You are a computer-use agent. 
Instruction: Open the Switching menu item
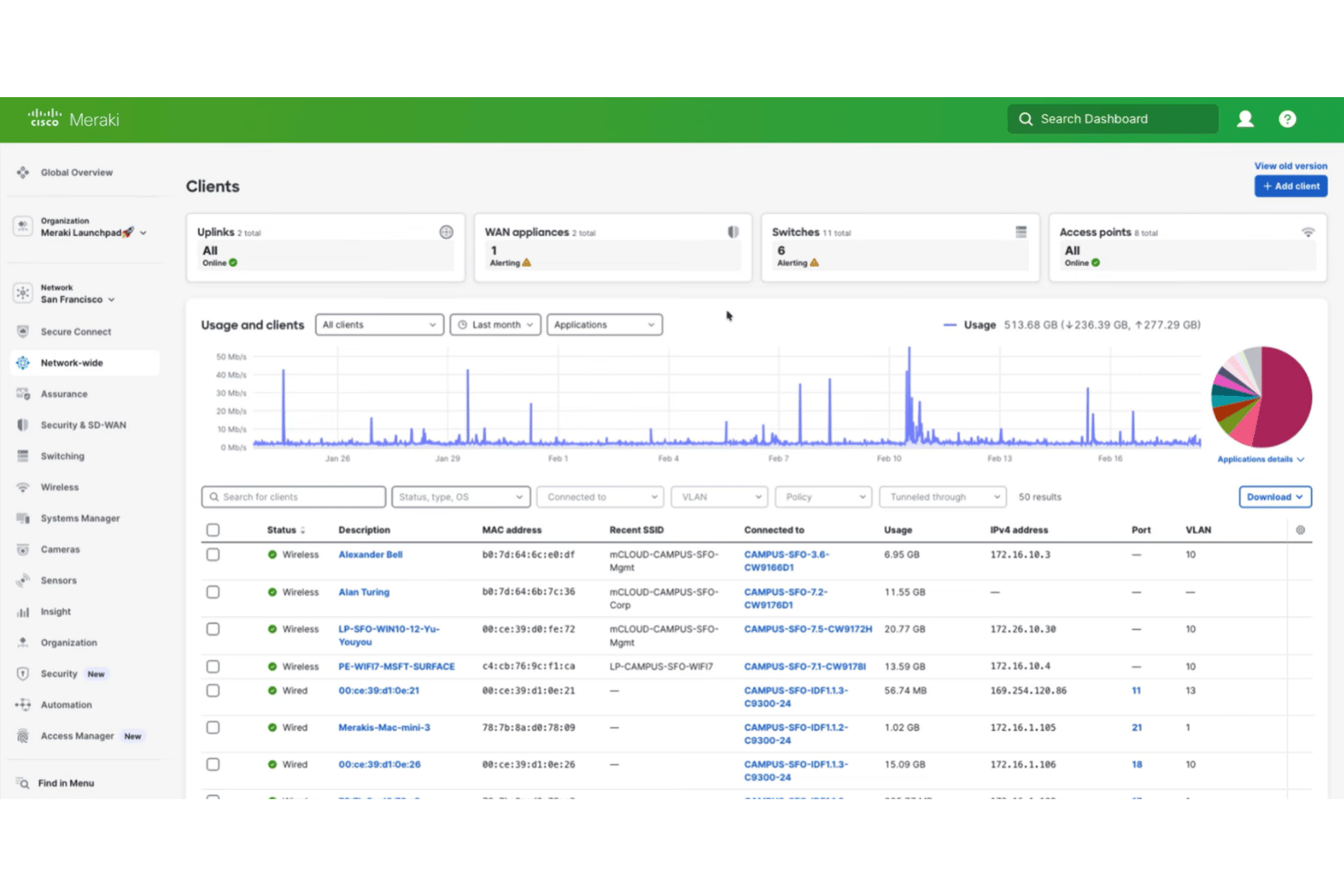point(62,457)
